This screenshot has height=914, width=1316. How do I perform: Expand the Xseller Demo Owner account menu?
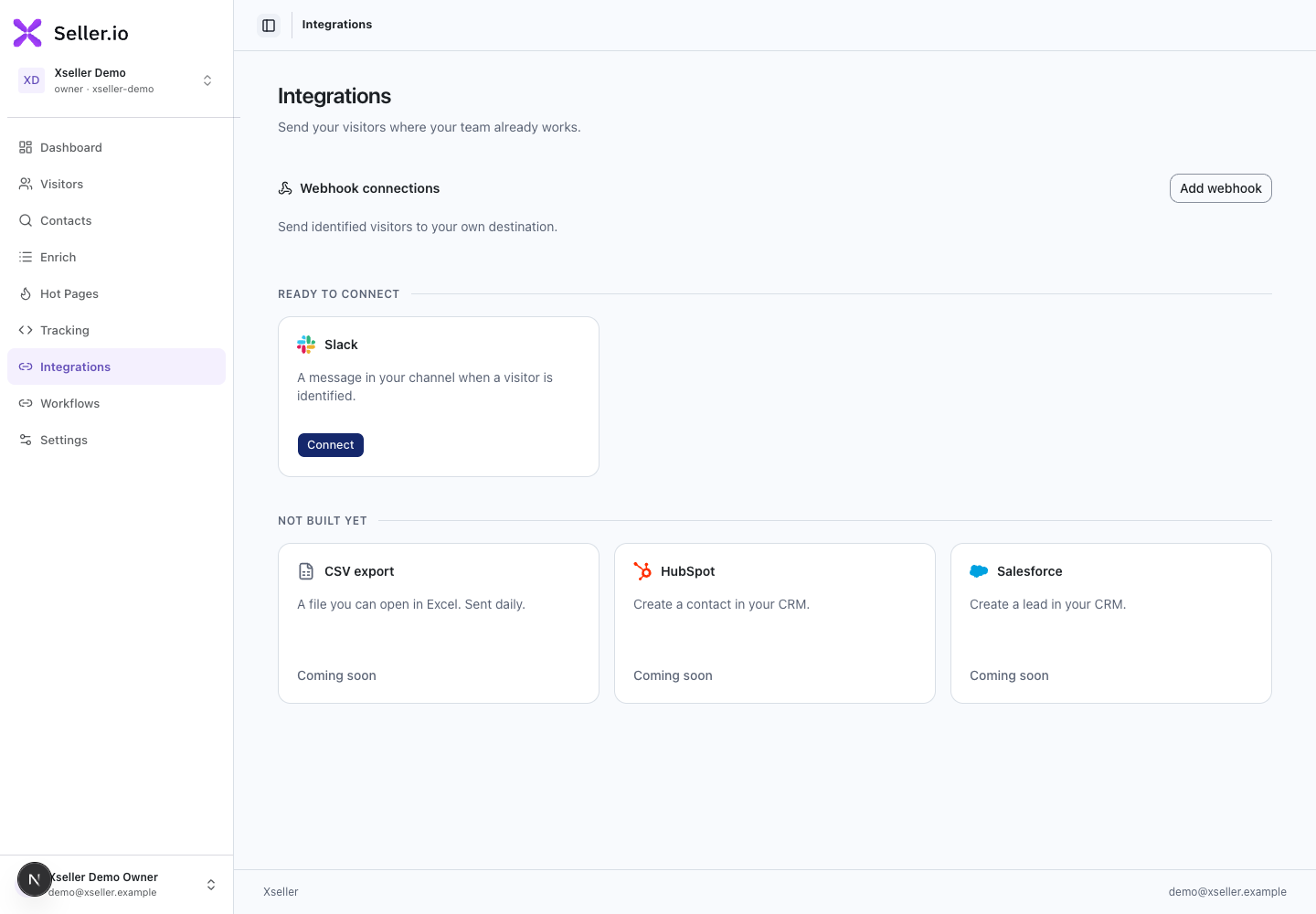pyautogui.click(x=211, y=885)
